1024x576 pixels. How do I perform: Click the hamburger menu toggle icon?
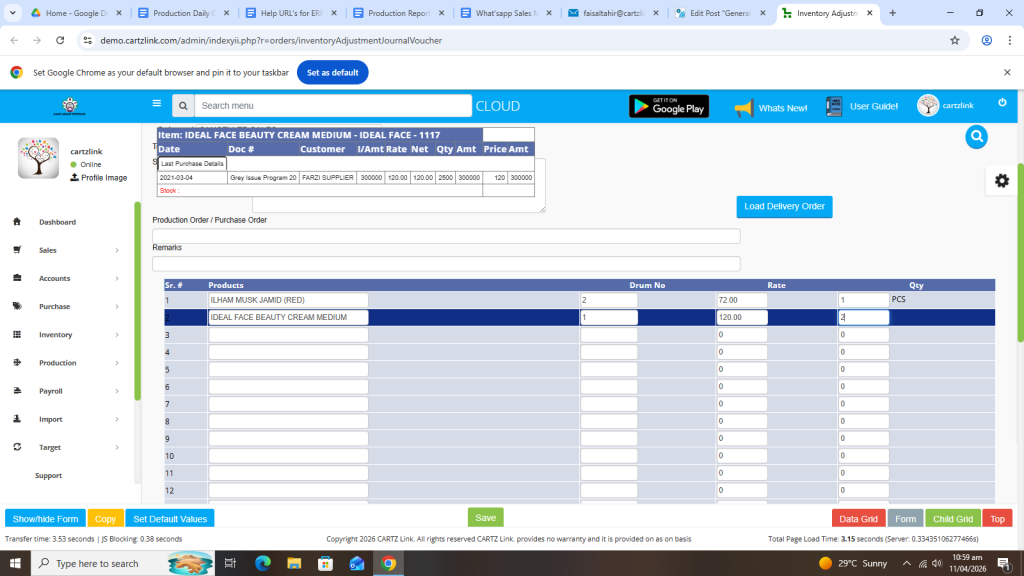[156, 103]
